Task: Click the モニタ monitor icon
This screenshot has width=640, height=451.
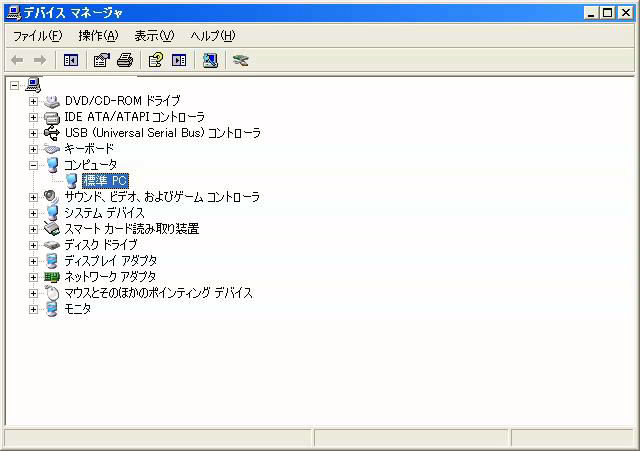Action: pyautogui.click(x=52, y=309)
